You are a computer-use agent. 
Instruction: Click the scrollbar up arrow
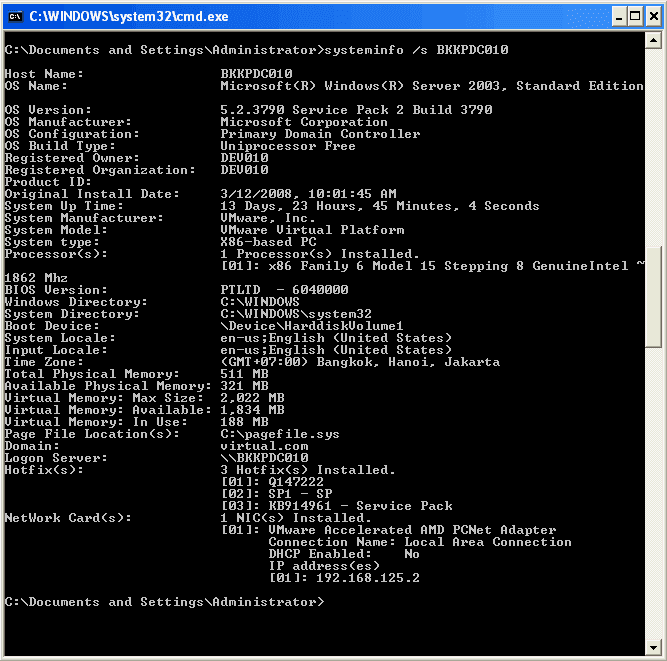[x=653, y=41]
